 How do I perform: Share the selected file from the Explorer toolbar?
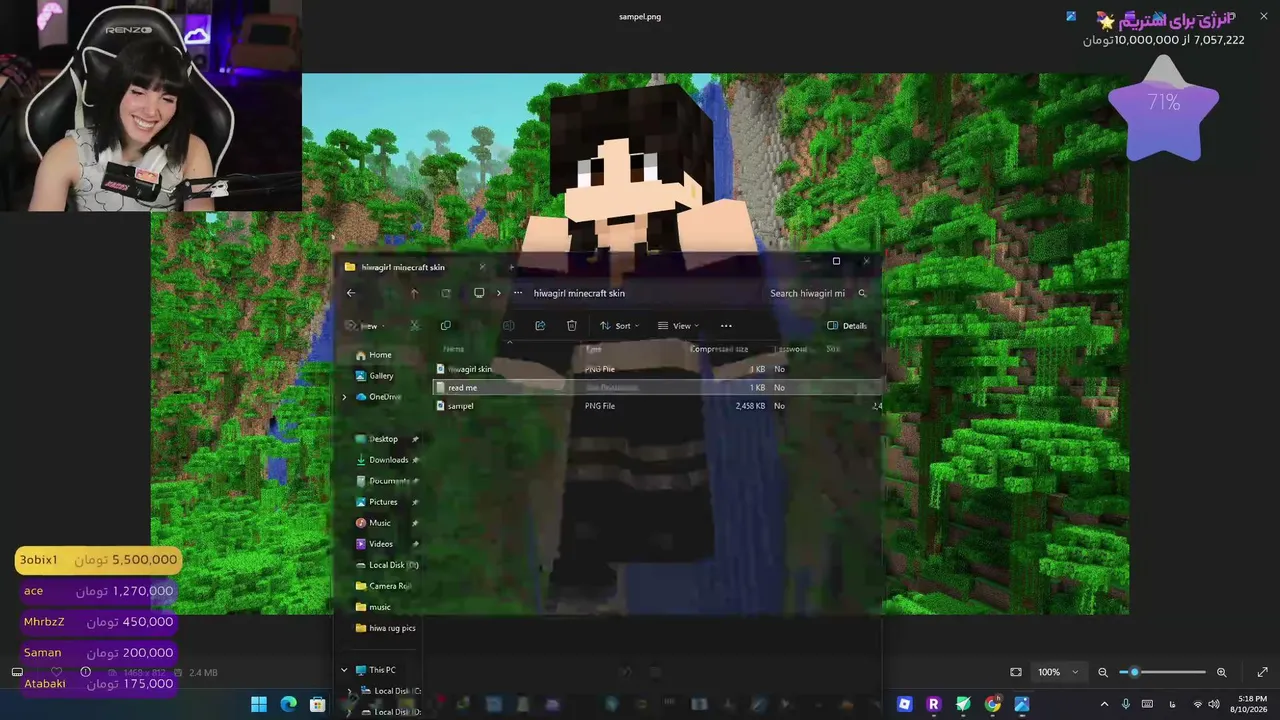[540, 326]
